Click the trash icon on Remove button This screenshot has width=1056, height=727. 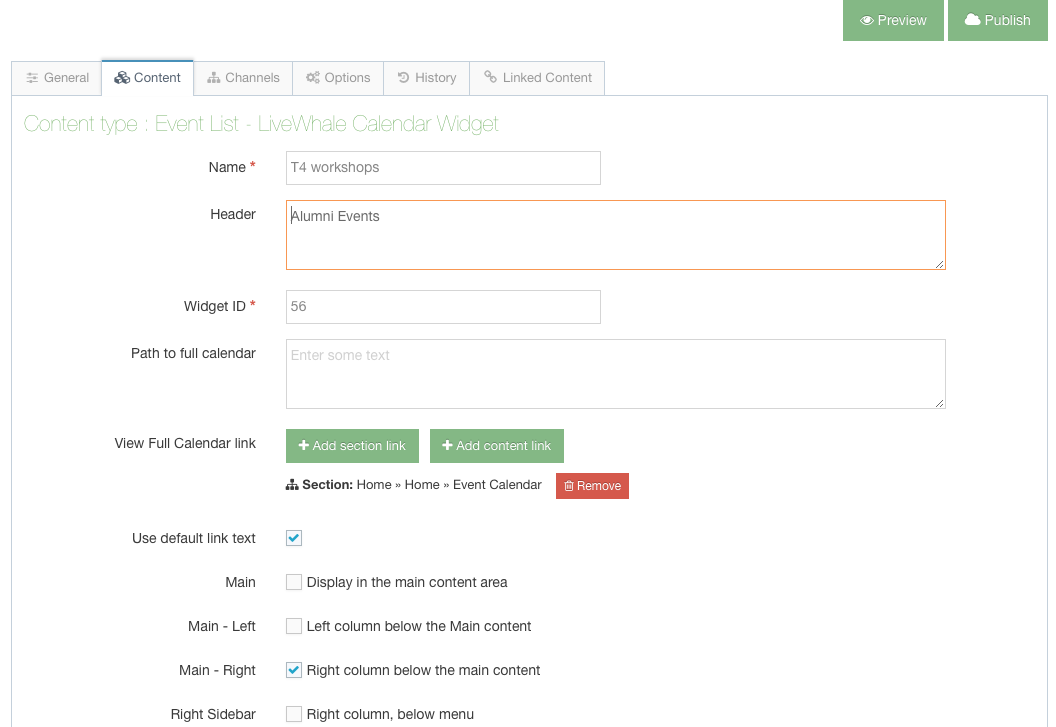(569, 486)
